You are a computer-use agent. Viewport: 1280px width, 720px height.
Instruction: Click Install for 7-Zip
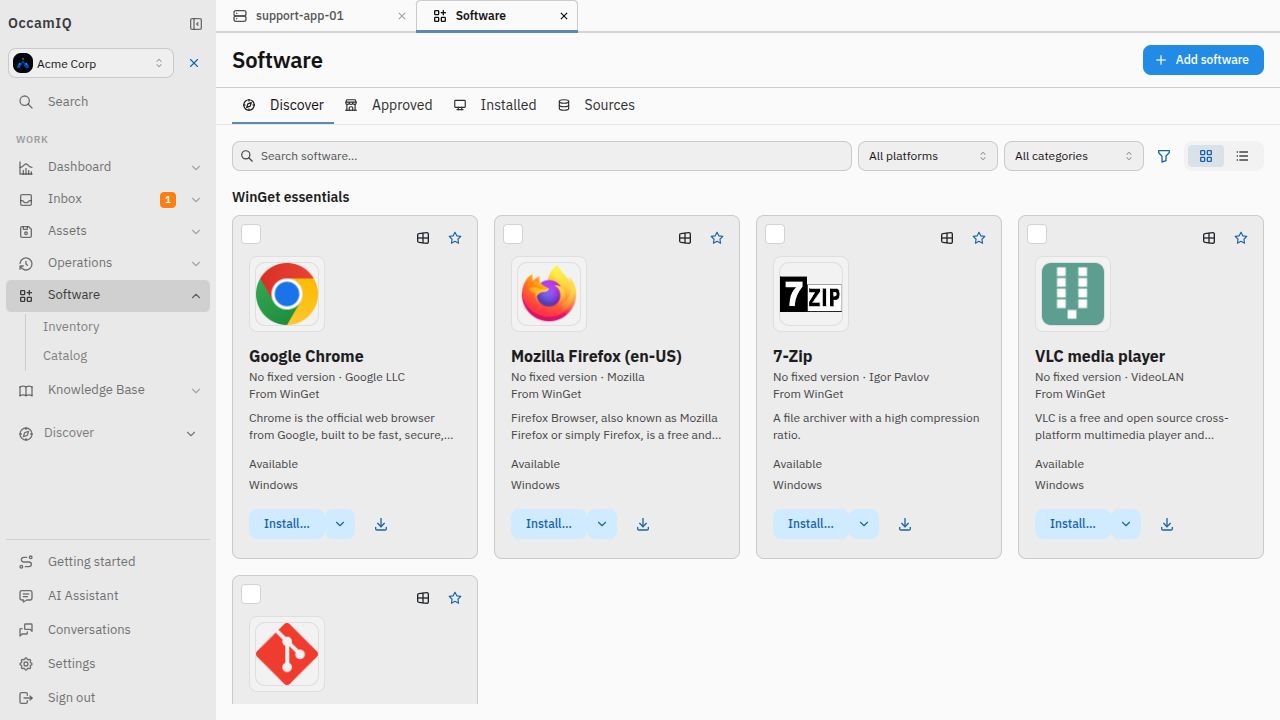tap(811, 524)
